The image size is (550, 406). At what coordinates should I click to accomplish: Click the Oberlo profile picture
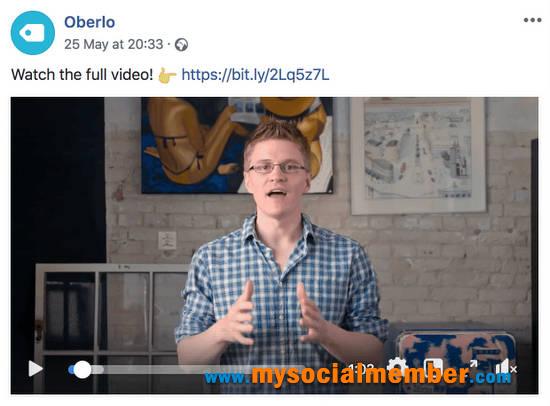point(33,33)
